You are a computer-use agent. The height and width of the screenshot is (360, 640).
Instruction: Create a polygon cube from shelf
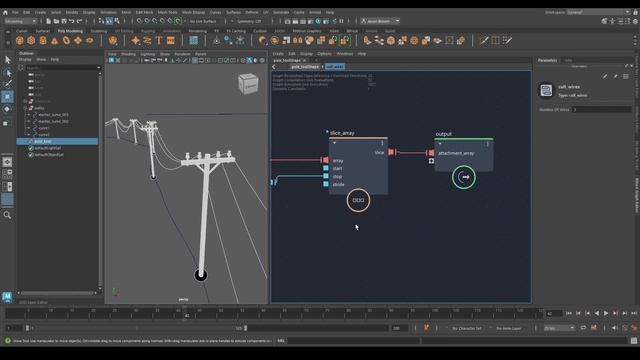(31, 40)
